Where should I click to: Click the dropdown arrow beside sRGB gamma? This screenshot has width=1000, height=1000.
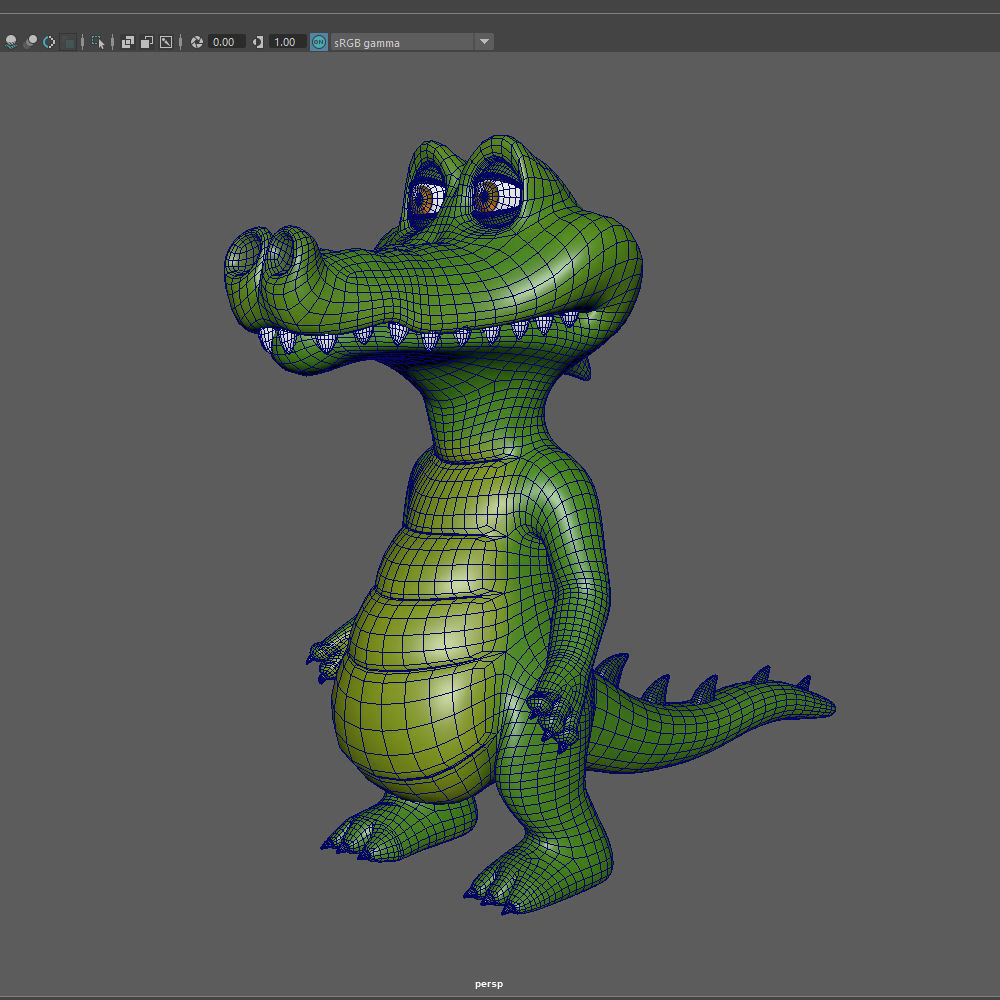484,42
